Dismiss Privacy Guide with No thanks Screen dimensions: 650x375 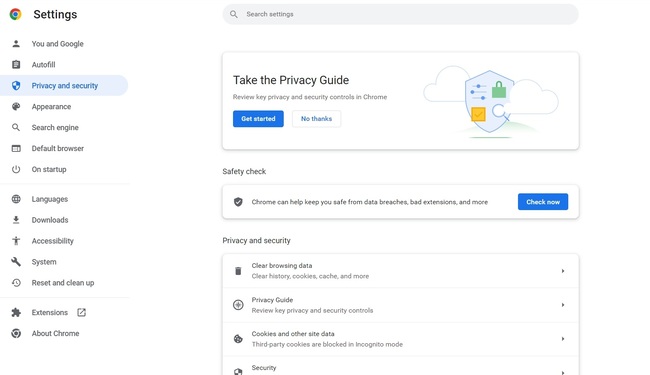[316, 119]
